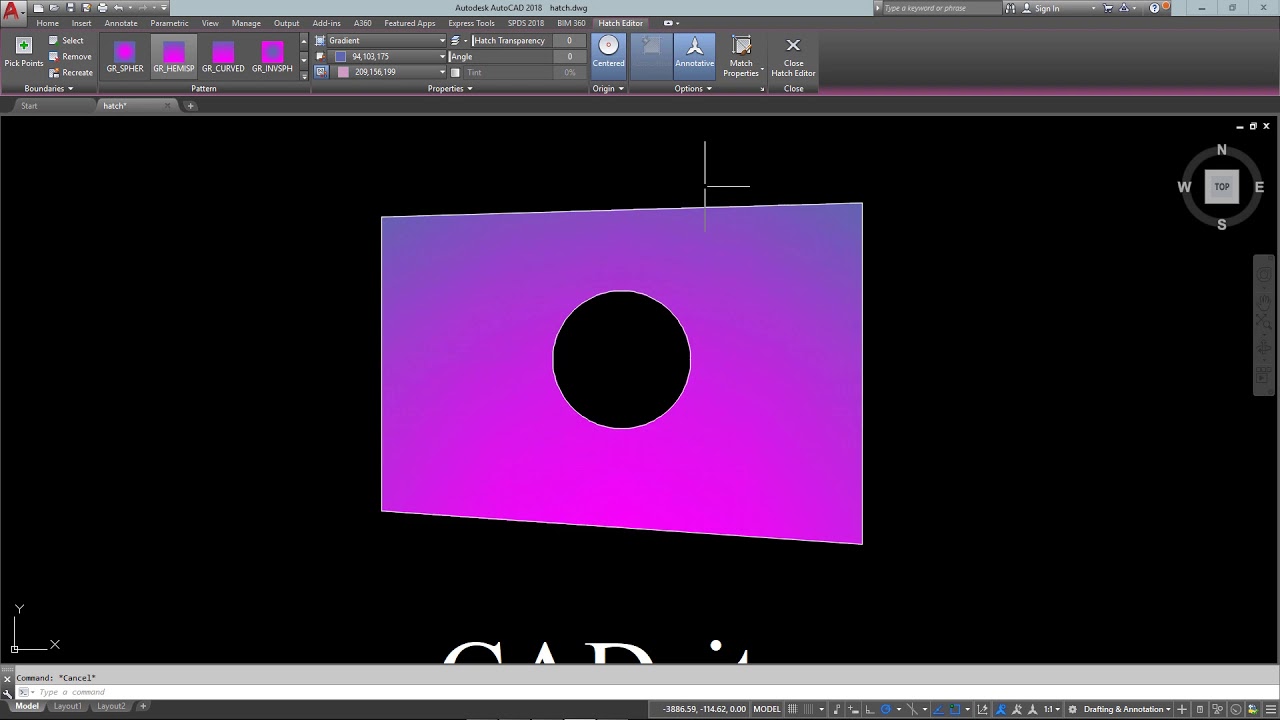Open the Parametric ribbon tab
The image size is (1280, 720).
tap(169, 23)
